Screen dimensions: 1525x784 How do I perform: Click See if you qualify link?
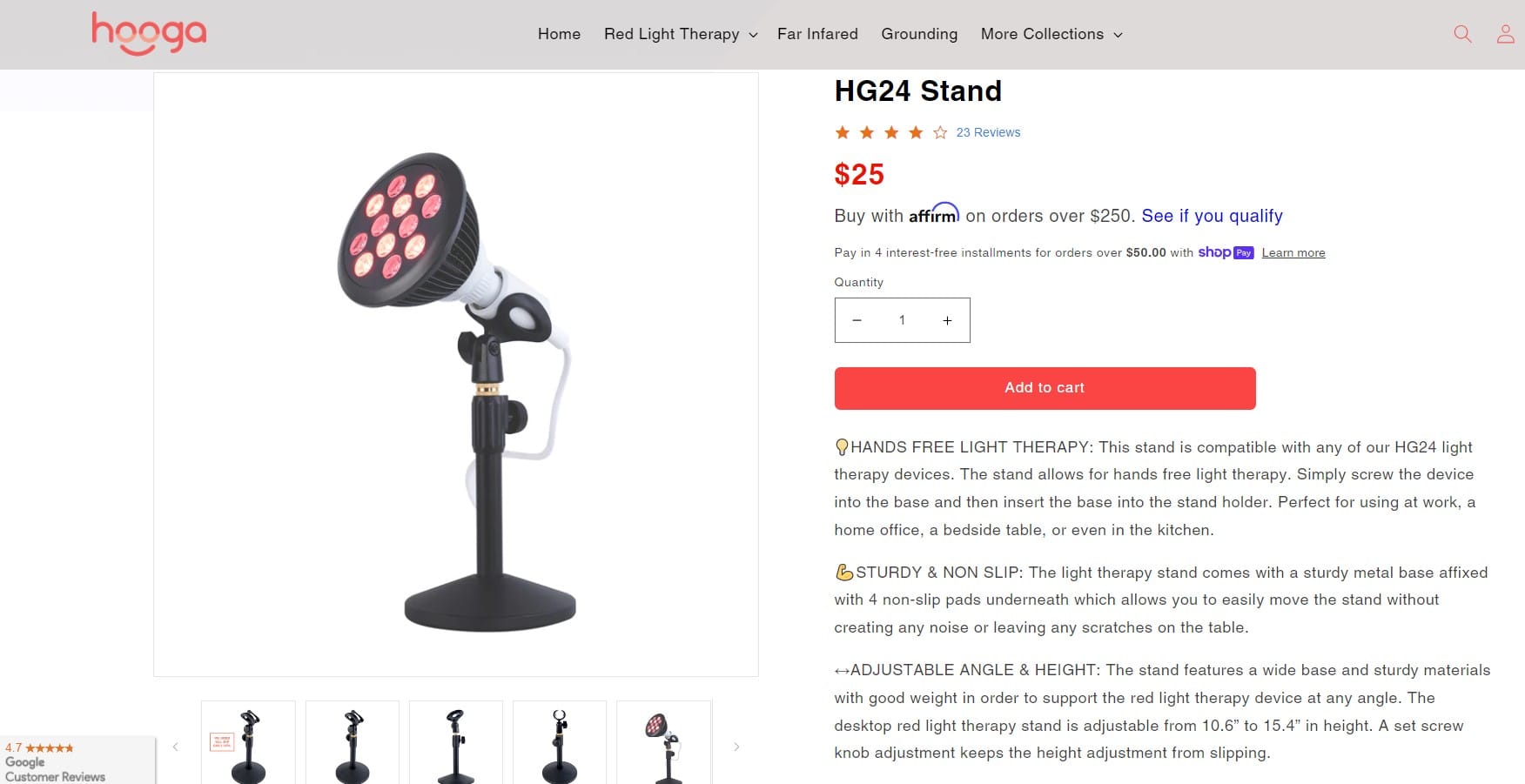click(x=1212, y=216)
